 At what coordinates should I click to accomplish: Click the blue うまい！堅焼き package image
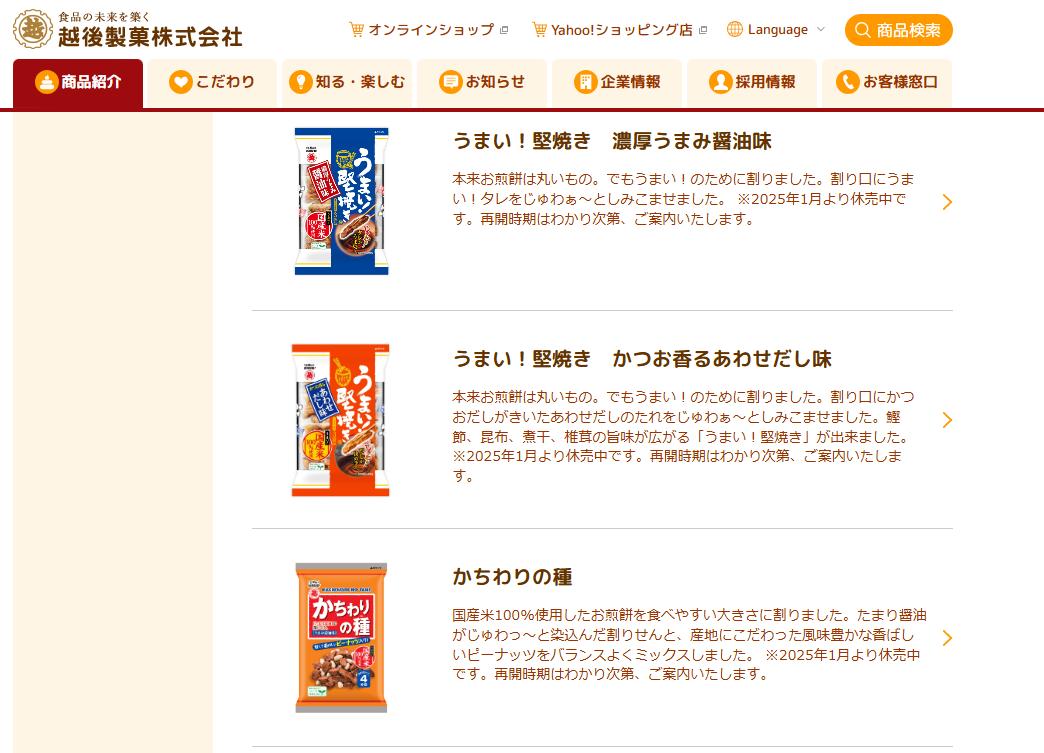point(342,201)
